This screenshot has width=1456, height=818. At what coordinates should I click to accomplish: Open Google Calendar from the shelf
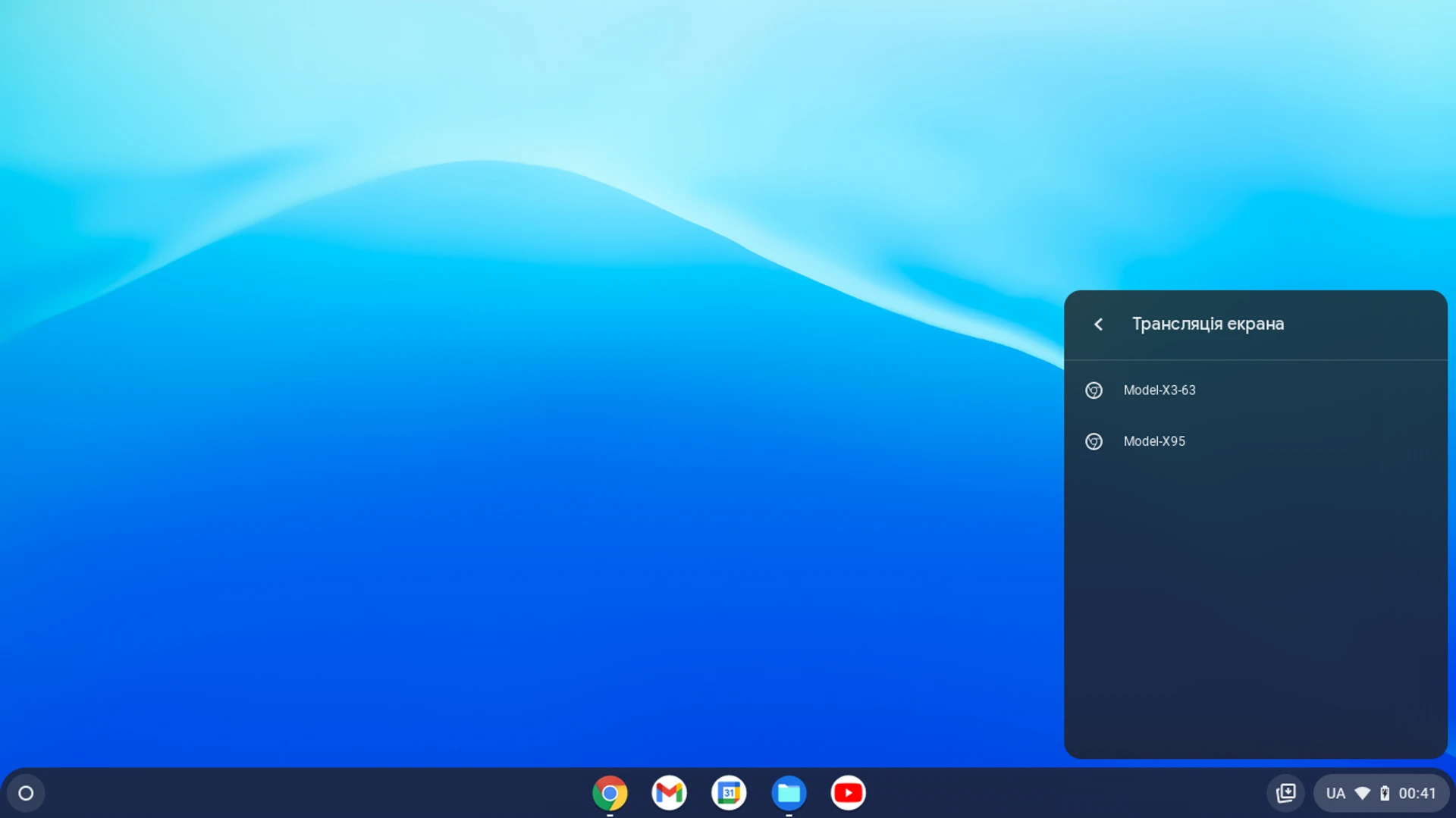pos(728,792)
